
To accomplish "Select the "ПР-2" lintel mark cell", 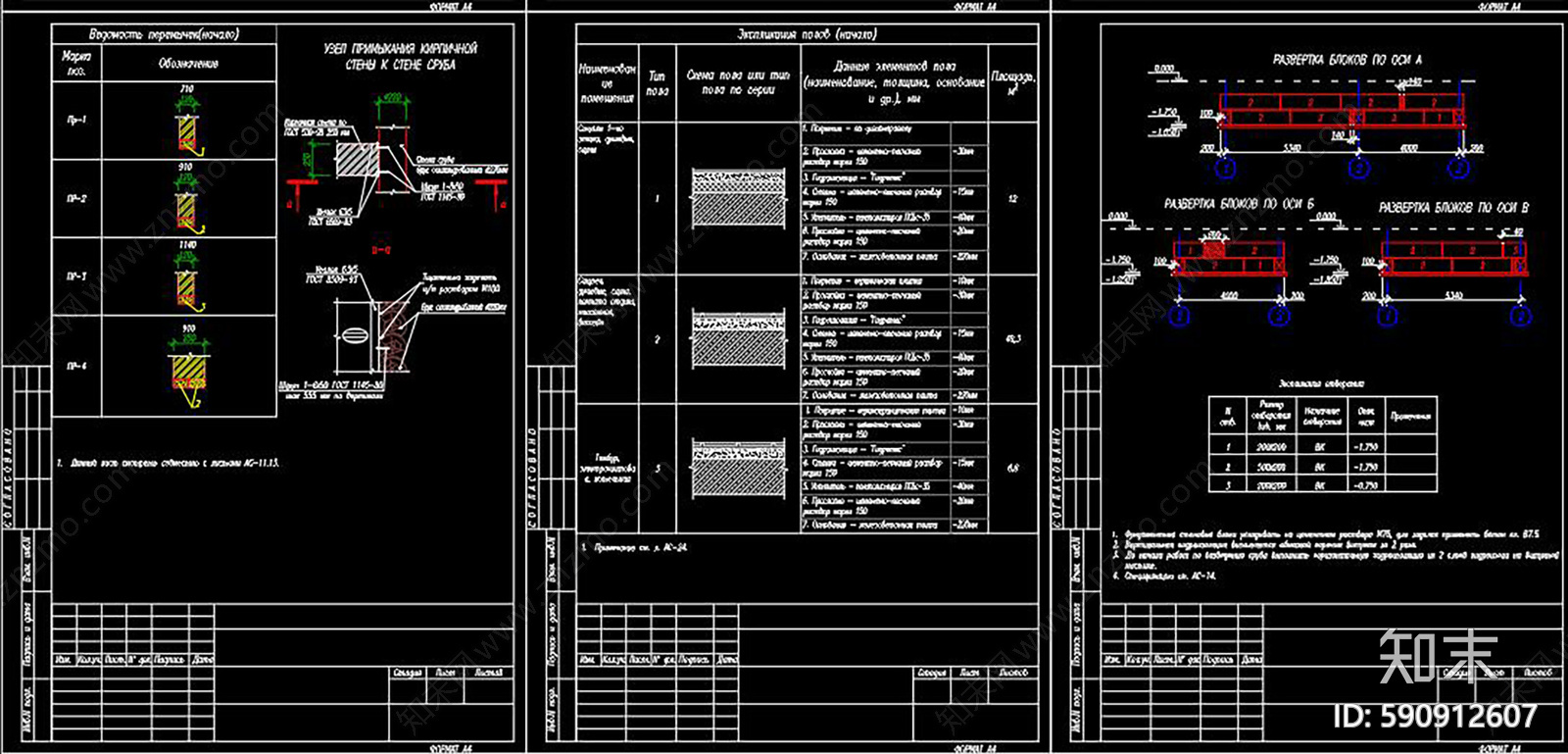I will click(x=76, y=198).
